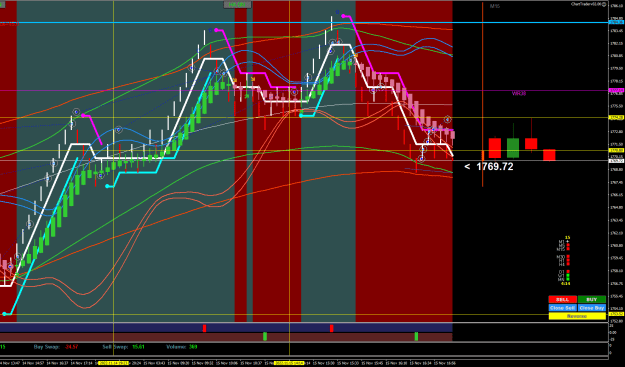
Task: Click the second yellow highlighted date on time axis
Action: (290, 363)
